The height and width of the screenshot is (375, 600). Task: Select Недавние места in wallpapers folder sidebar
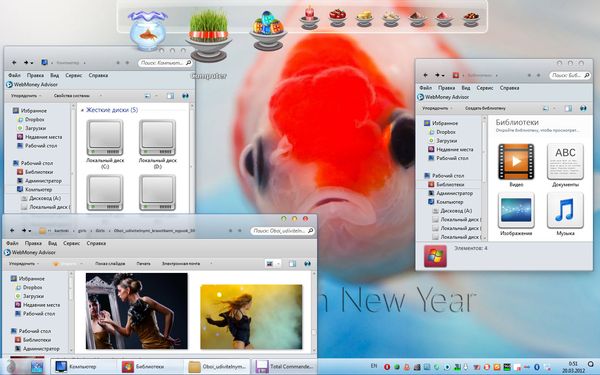(x=38, y=305)
